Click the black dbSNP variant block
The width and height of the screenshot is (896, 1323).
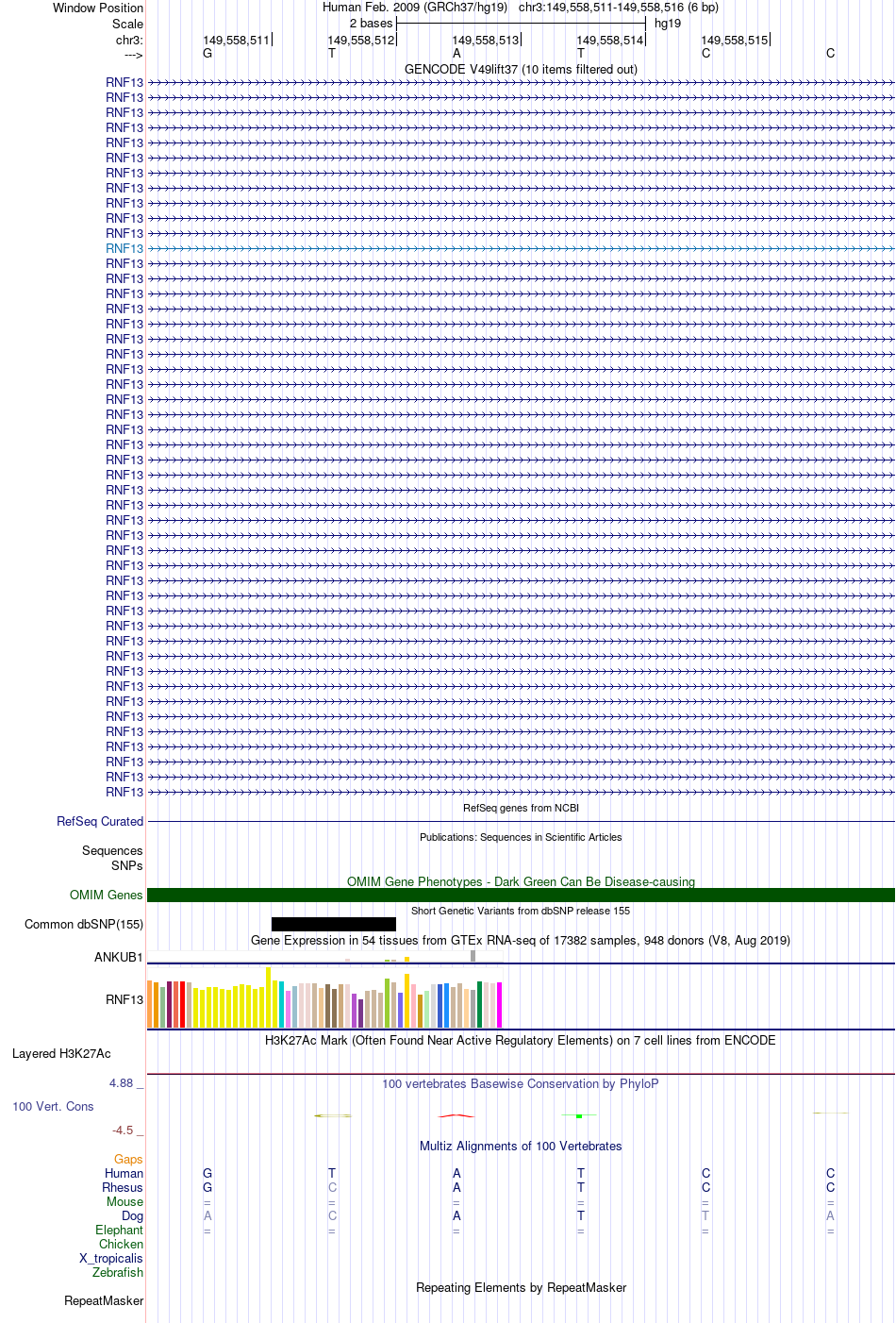click(x=334, y=925)
